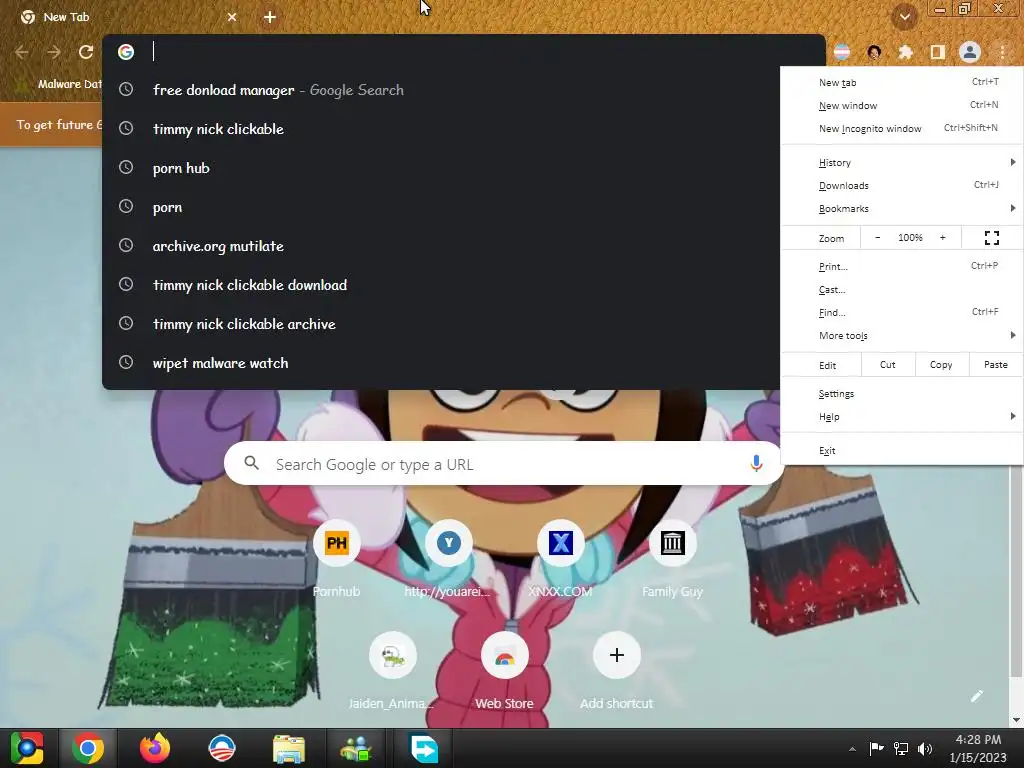
Task: Expand More tools submenu
Action: [902, 335]
